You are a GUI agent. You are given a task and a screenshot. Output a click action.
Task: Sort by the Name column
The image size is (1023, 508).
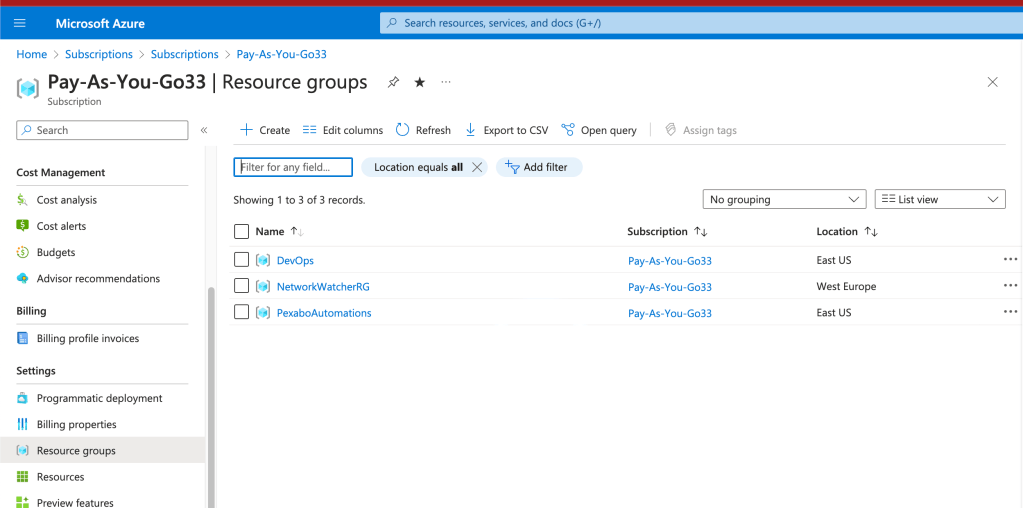coord(279,232)
